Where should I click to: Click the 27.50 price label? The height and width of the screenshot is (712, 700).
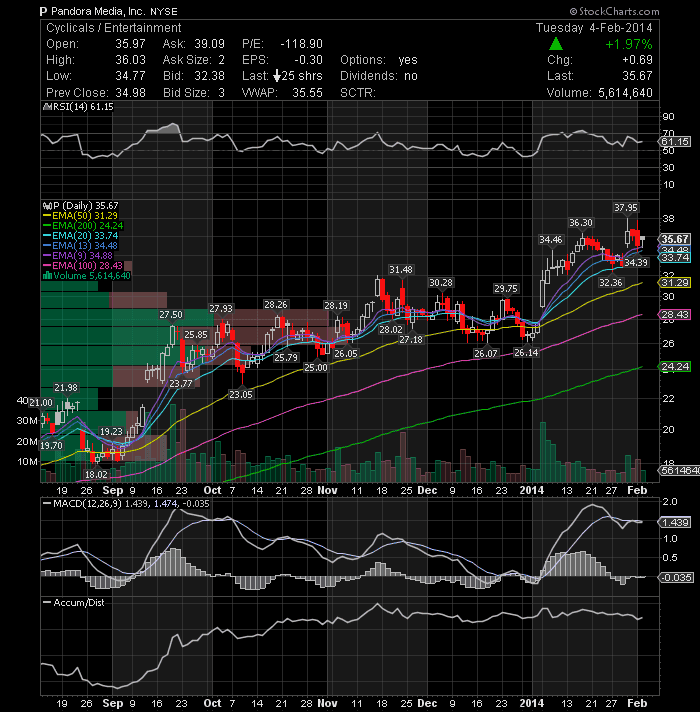pos(171,315)
